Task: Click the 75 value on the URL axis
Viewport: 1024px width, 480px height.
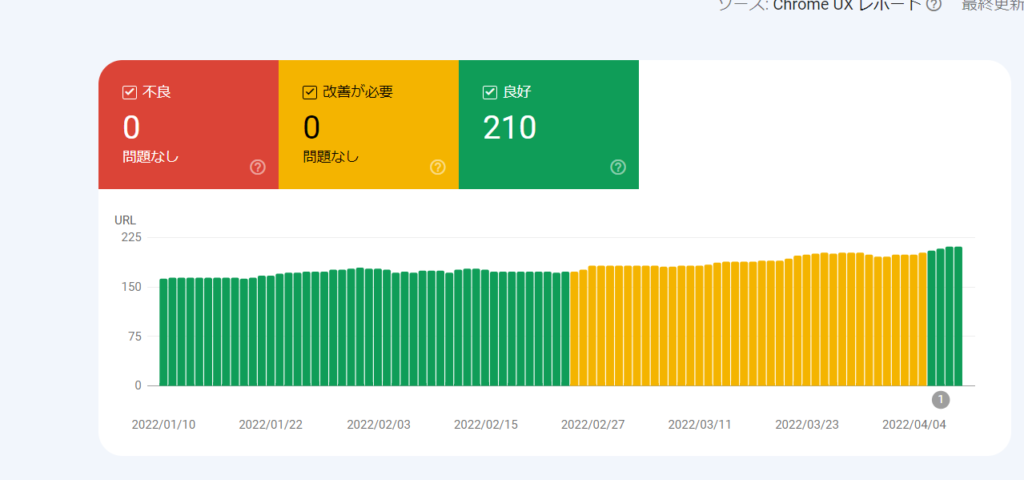Action: [x=135, y=336]
